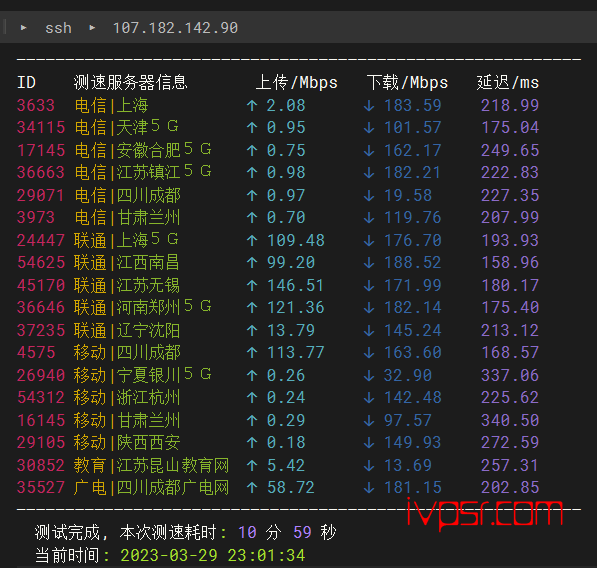Viewport: 597px width, 568px height.
Task: Select the 电信|上海 server name
Action: coord(111,105)
